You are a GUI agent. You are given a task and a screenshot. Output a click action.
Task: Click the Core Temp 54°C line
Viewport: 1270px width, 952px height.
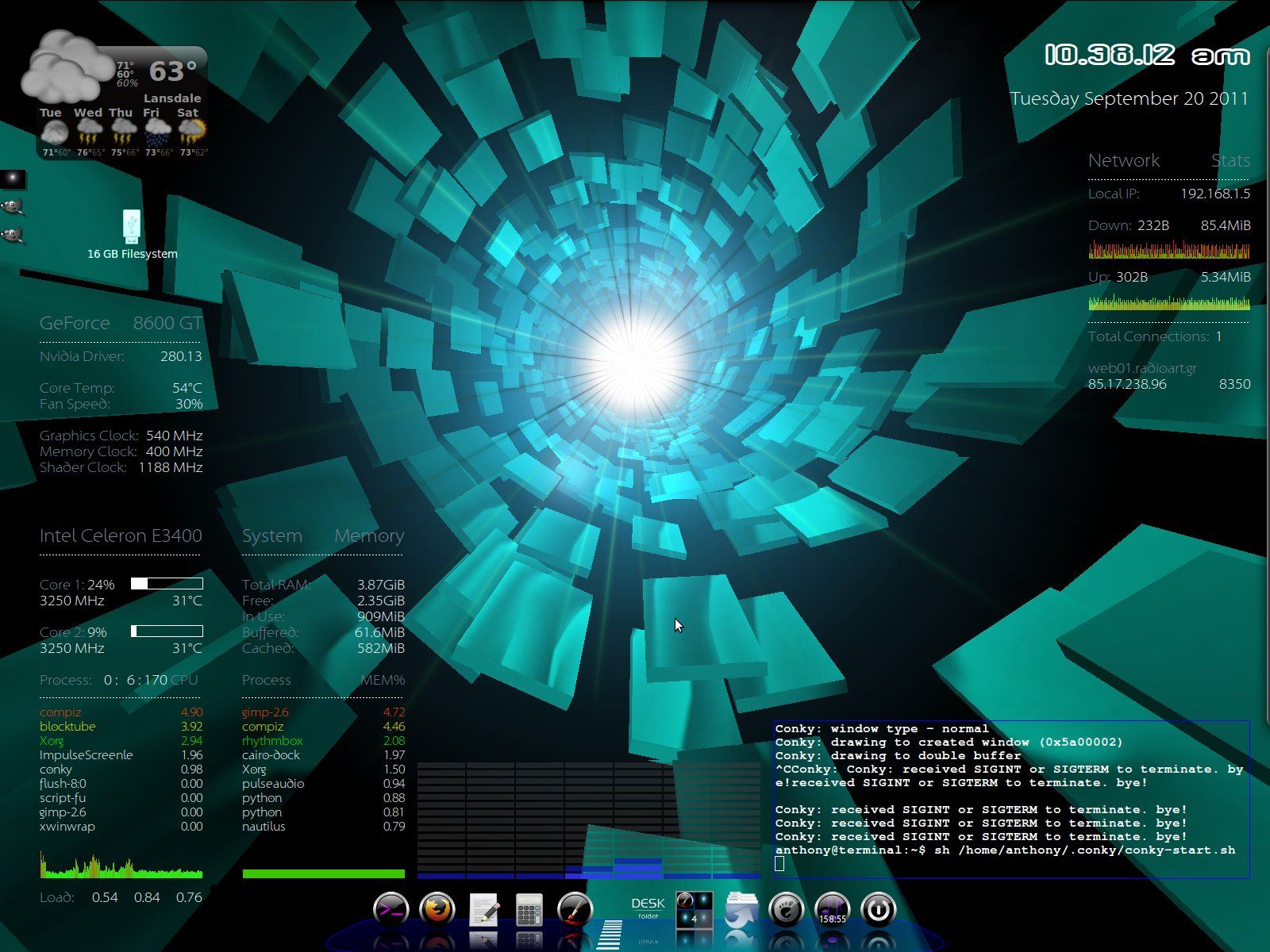point(121,388)
